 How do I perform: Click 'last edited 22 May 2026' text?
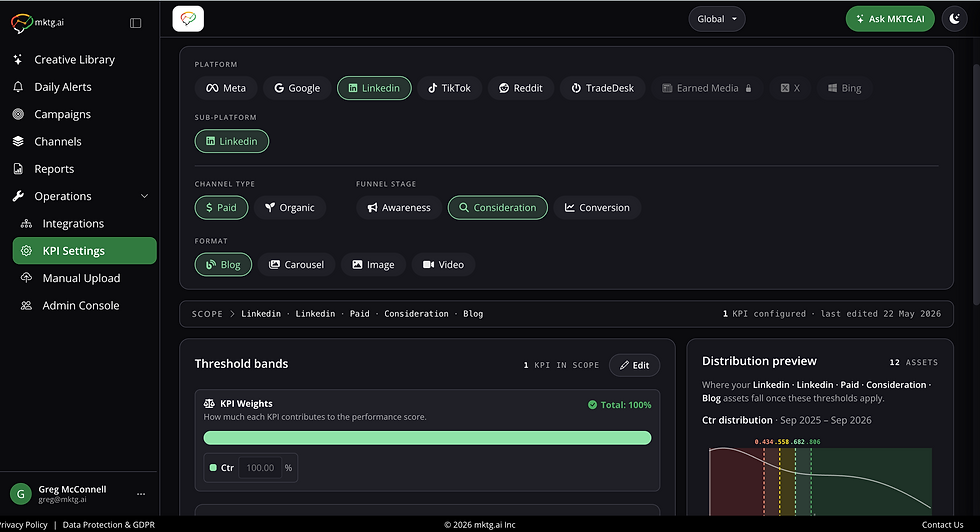[x=881, y=314]
